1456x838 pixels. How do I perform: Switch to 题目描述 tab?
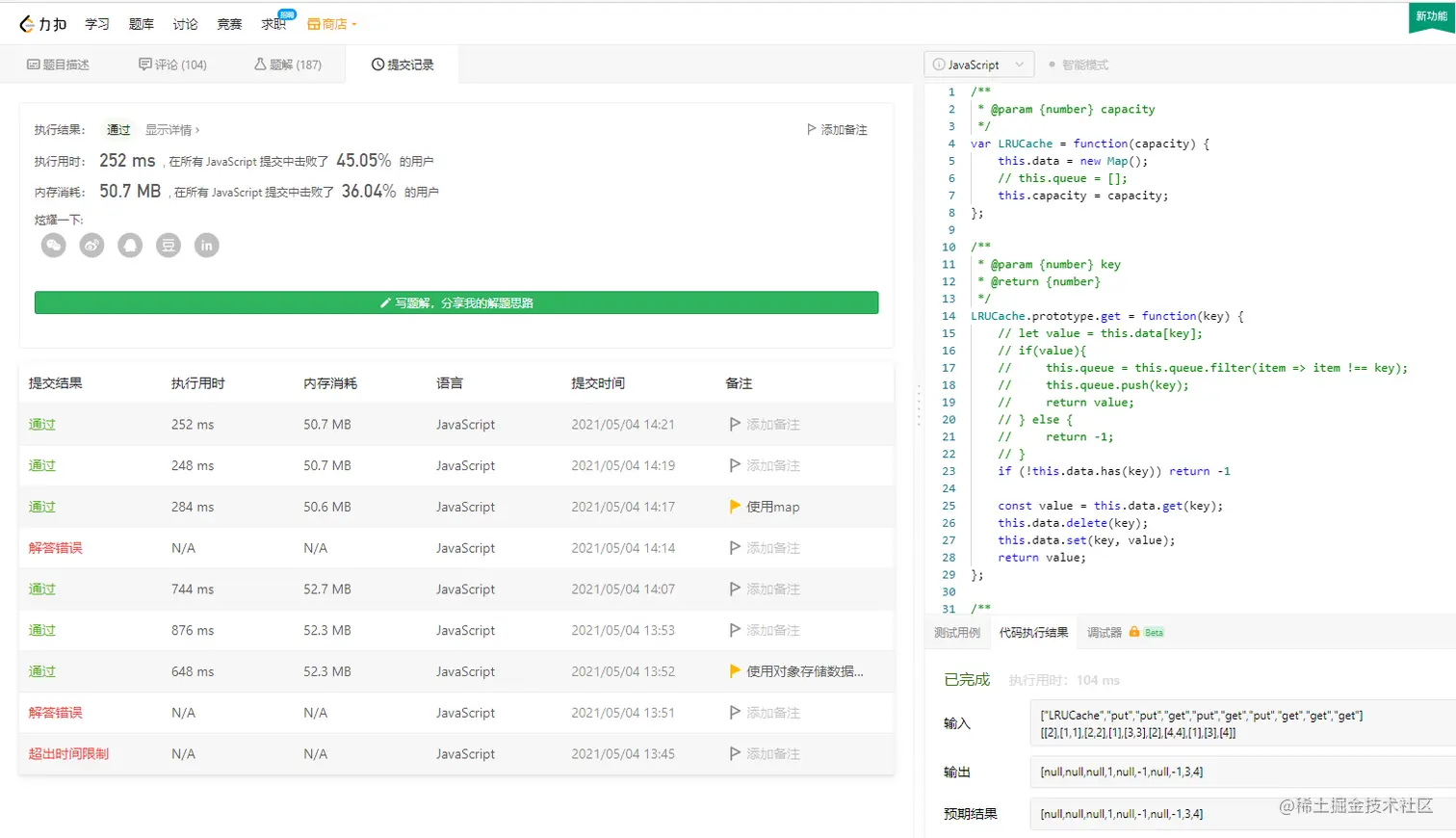[x=58, y=65]
